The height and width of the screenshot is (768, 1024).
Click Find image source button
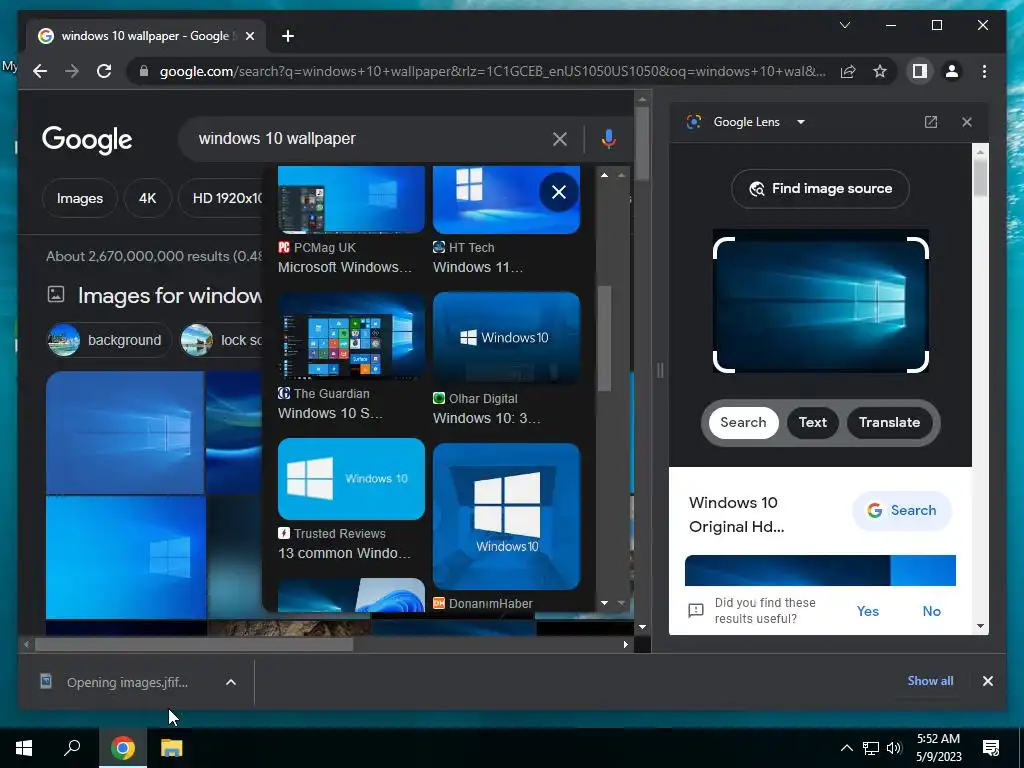tap(820, 189)
